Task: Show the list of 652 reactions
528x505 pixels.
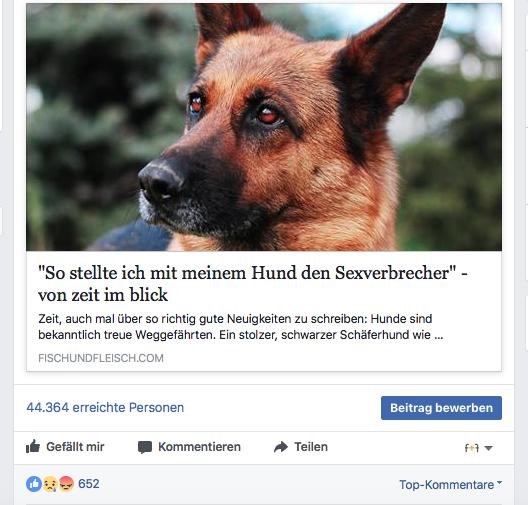Action: tap(89, 484)
